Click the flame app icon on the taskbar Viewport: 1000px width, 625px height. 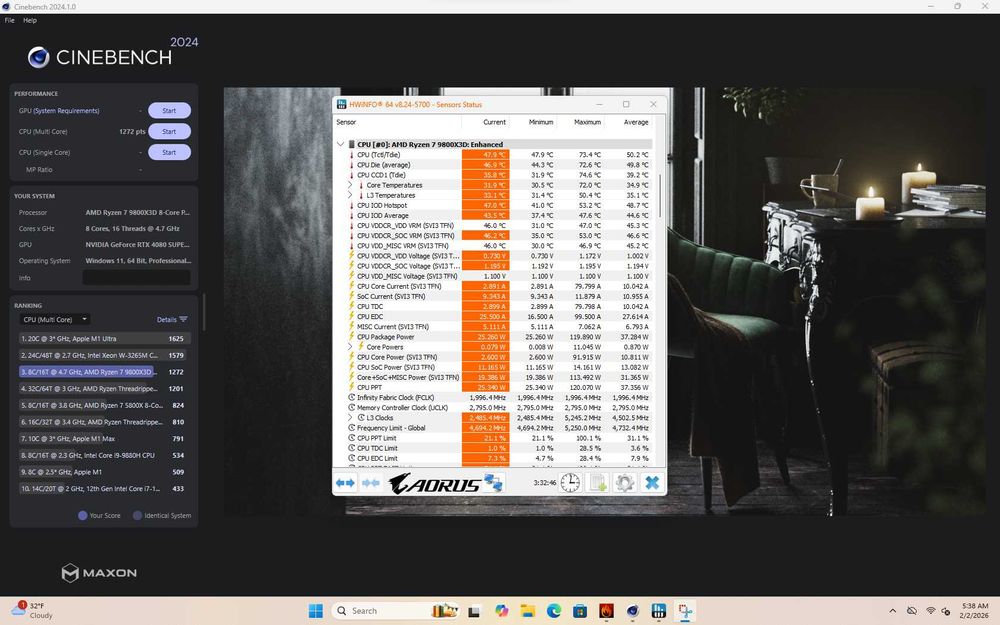click(606, 611)
